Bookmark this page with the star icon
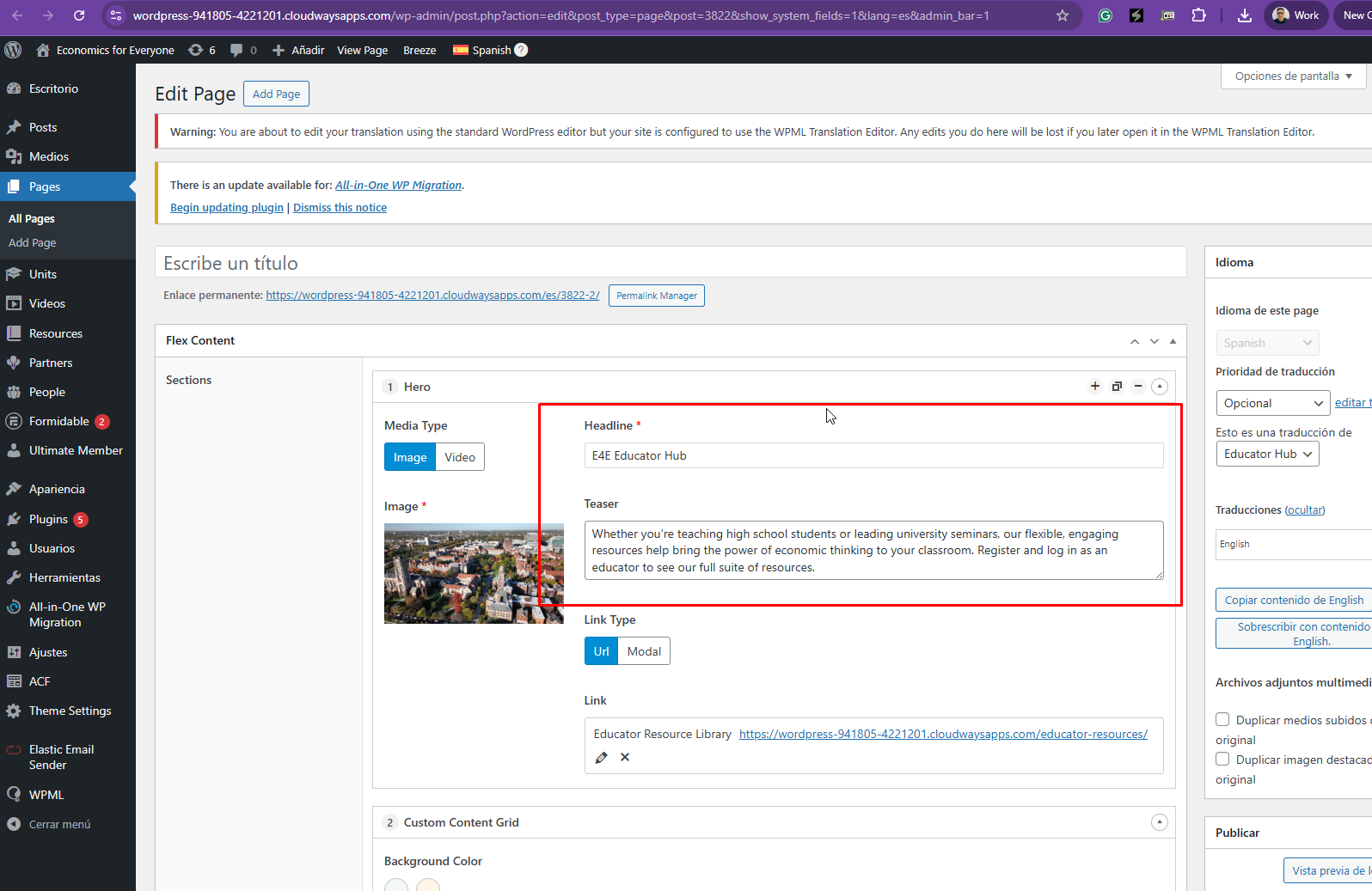The width and height of the screenshot is (1372, 891). pyautogui.click(x=1063, y=15)
